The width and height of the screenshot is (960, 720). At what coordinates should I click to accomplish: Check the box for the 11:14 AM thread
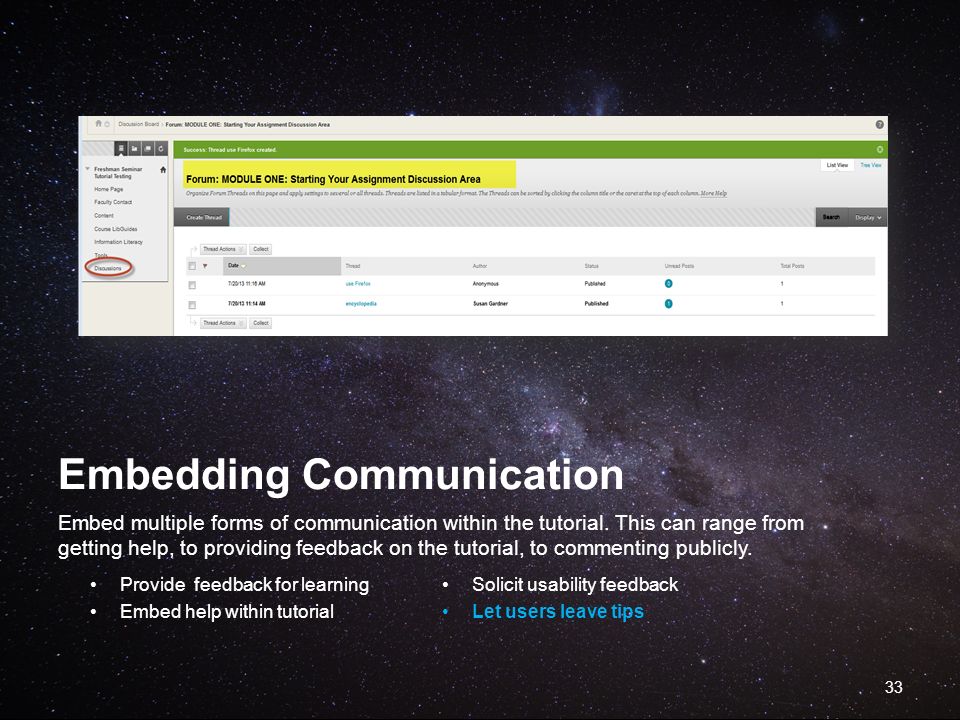pyautogui.click(x=192, y=305)
